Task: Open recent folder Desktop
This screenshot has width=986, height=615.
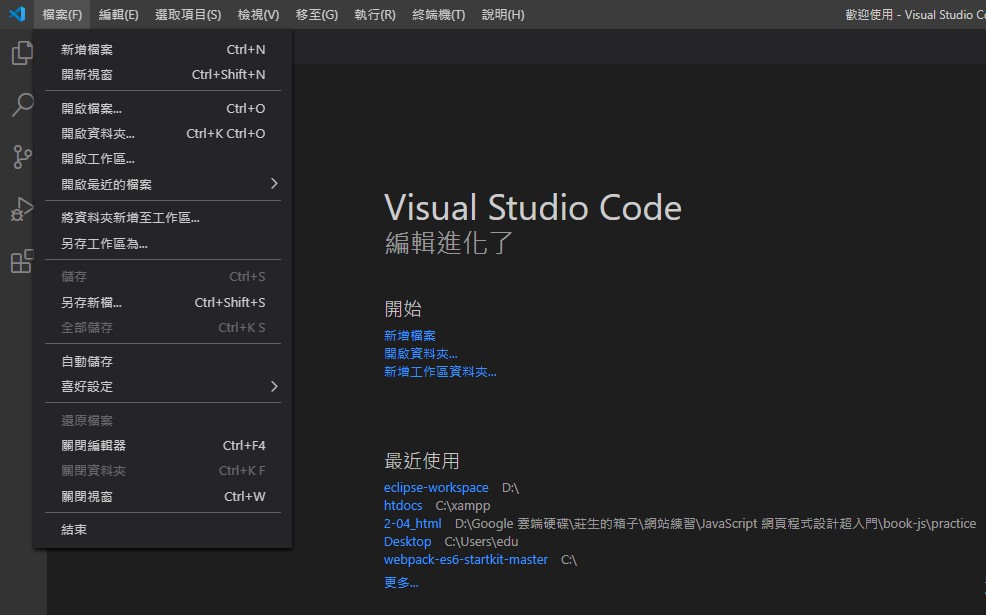Action: tap(407, 541)
